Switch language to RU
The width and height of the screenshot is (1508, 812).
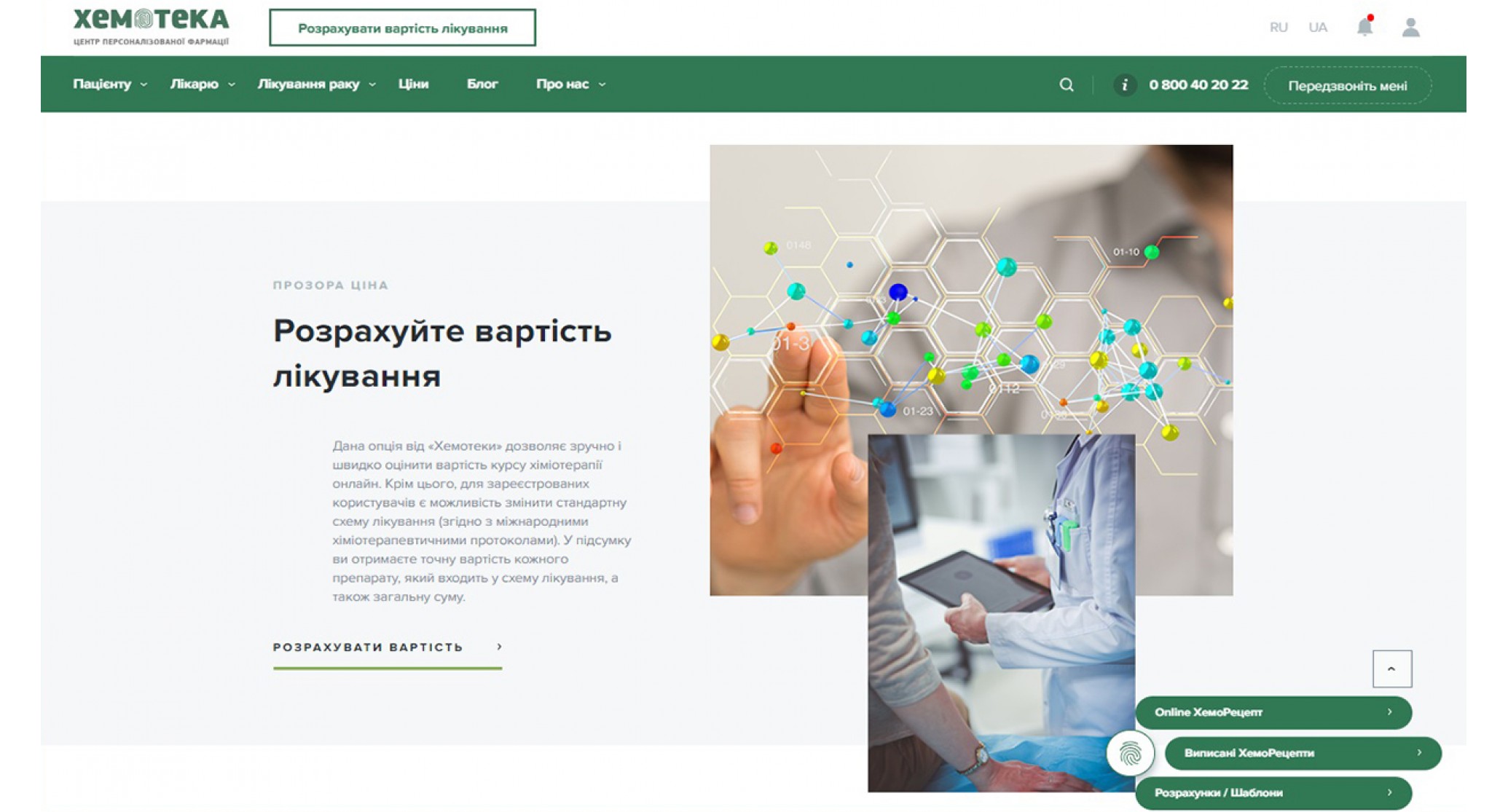pyautogui.click(x=1279, y=28)
